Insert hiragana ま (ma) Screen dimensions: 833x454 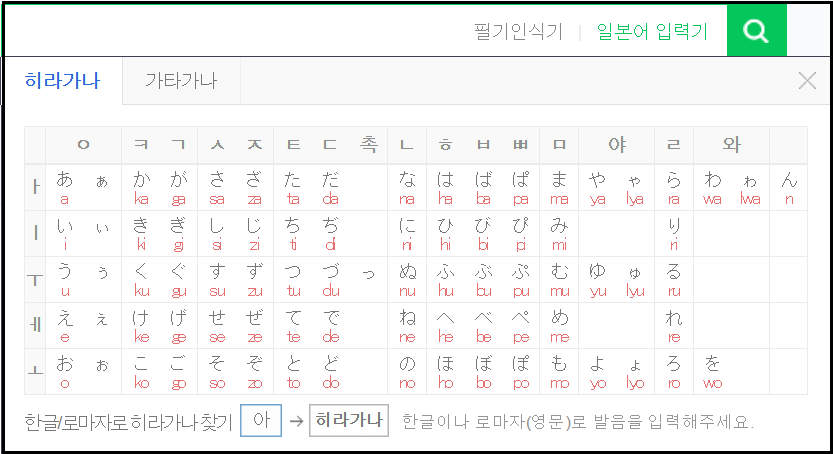pyautogui.click(x=559, y=187)
